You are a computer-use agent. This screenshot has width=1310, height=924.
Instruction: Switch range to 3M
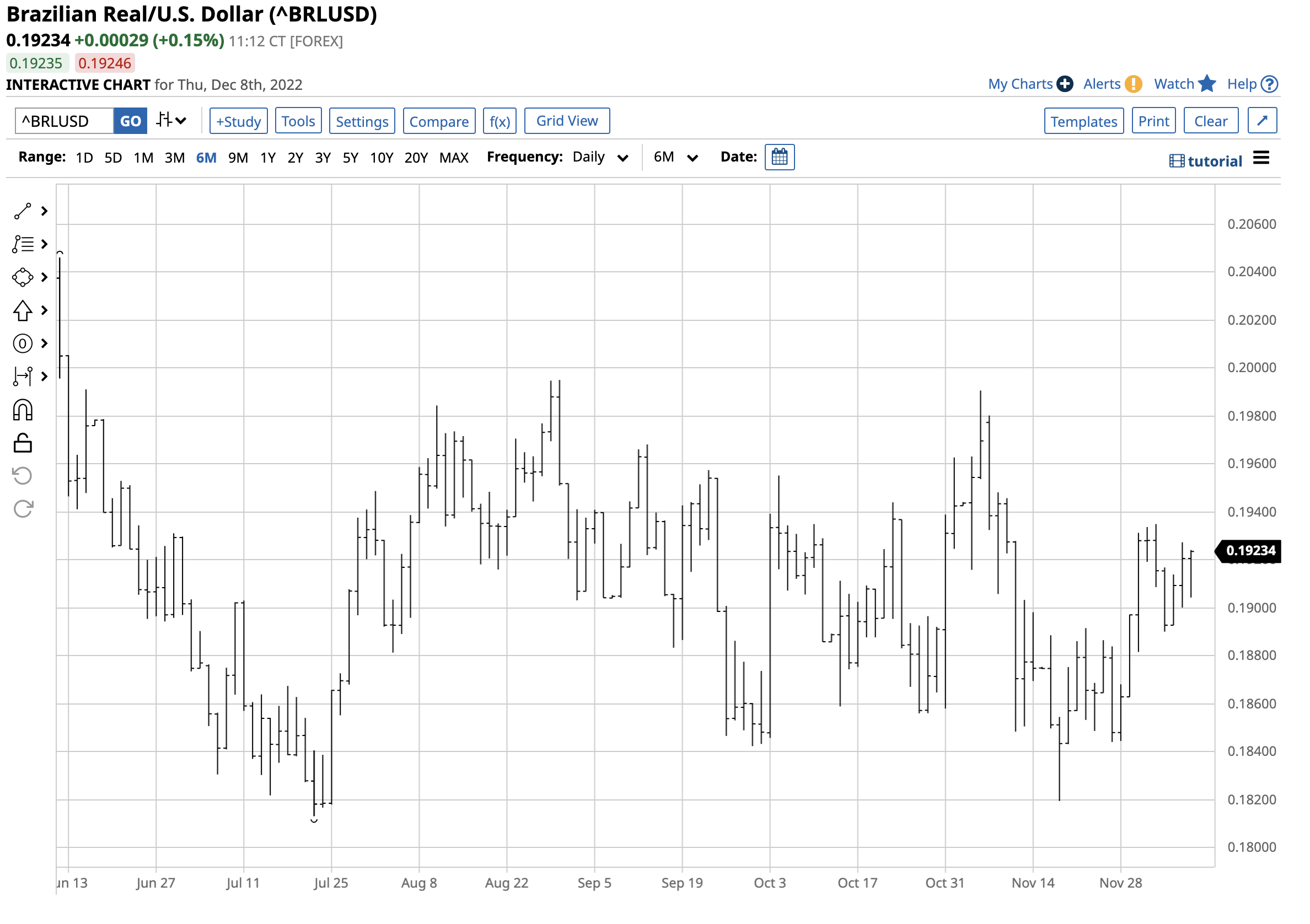click(175, 158)
